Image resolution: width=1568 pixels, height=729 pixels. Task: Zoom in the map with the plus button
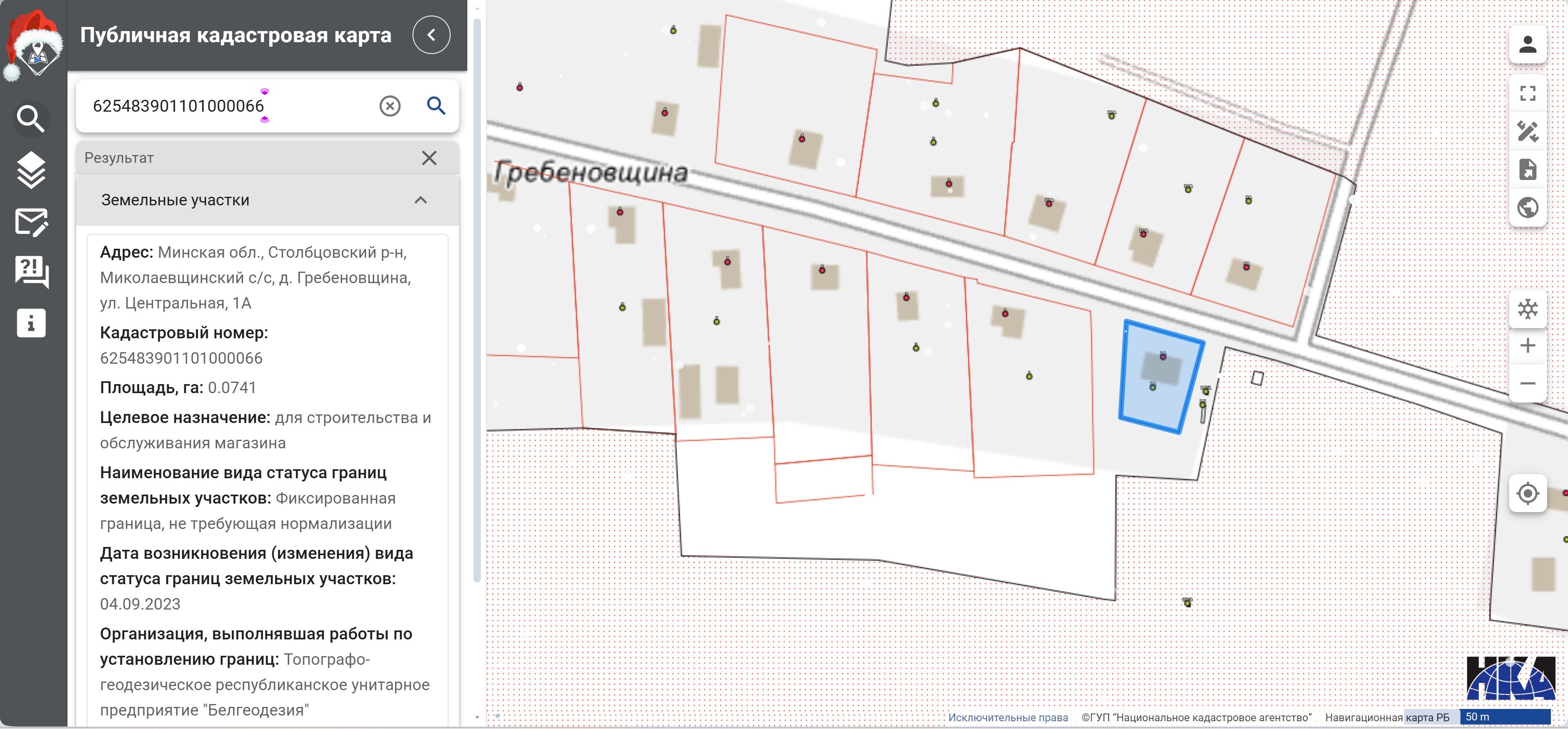(1527, 346)
